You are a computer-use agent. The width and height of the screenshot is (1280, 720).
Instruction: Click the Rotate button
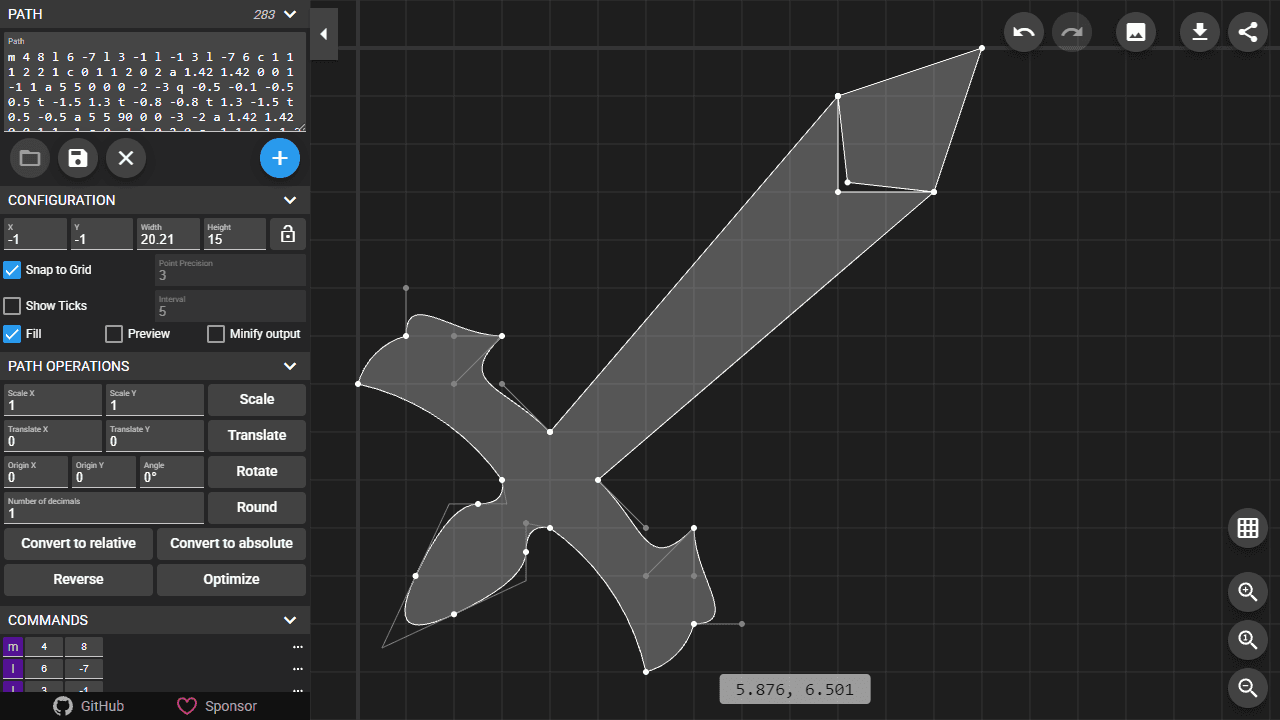pos(257,471)
